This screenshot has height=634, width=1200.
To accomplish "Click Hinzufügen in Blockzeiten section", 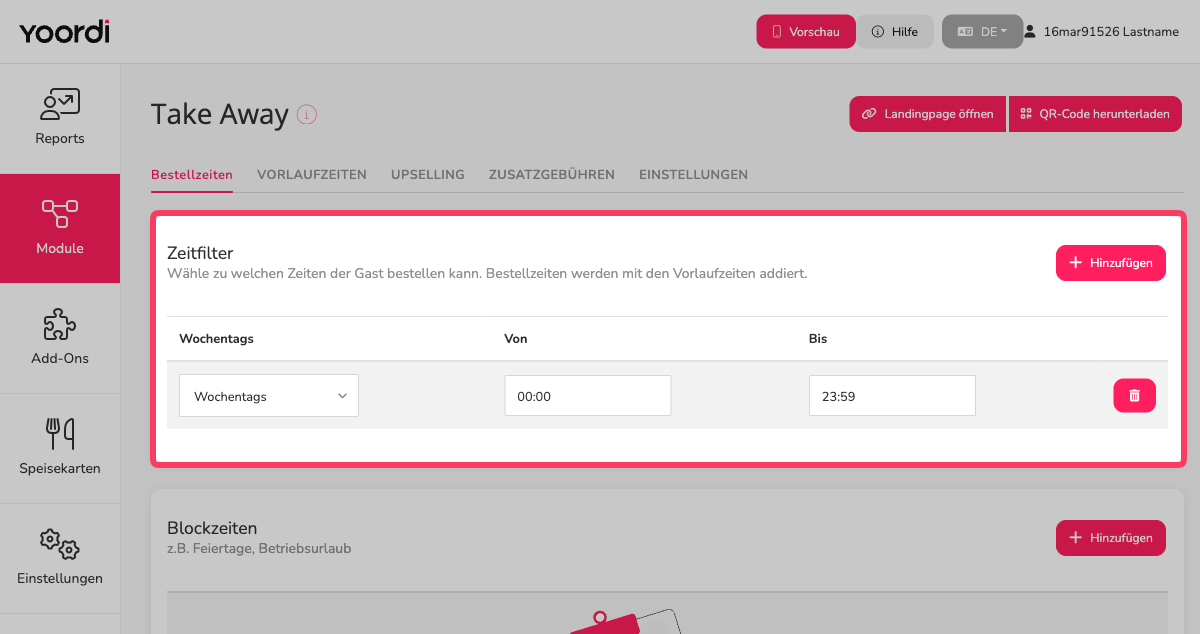I will pyautogui.click(x=1111, y=538).
